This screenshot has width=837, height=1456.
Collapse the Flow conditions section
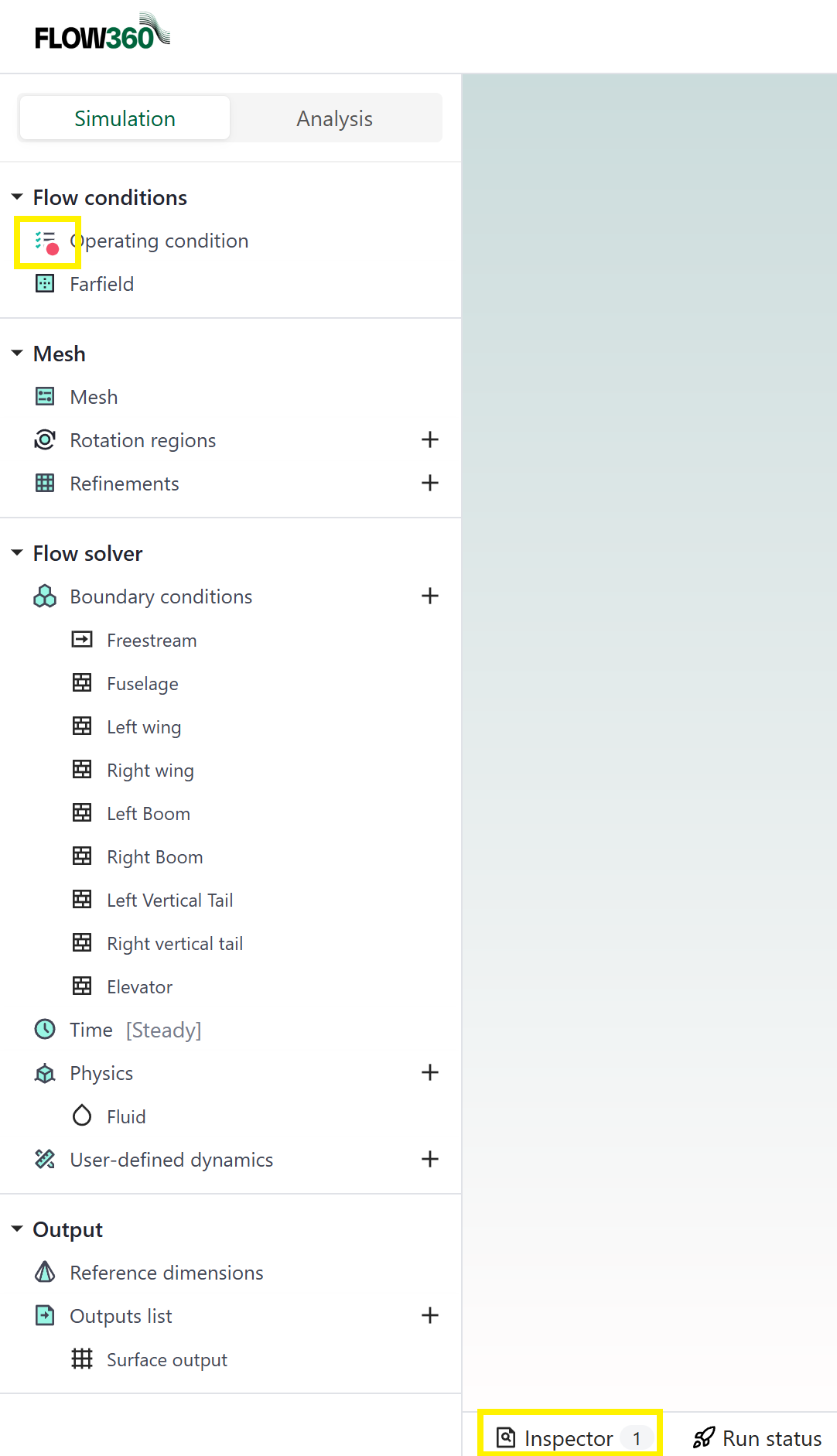click(17, 197)
